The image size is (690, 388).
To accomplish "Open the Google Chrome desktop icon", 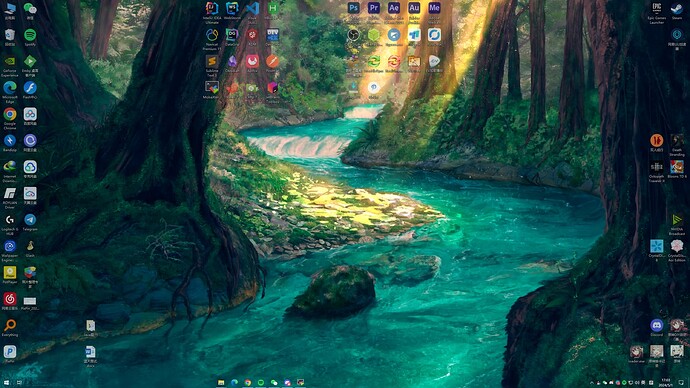I will point(10,114).
